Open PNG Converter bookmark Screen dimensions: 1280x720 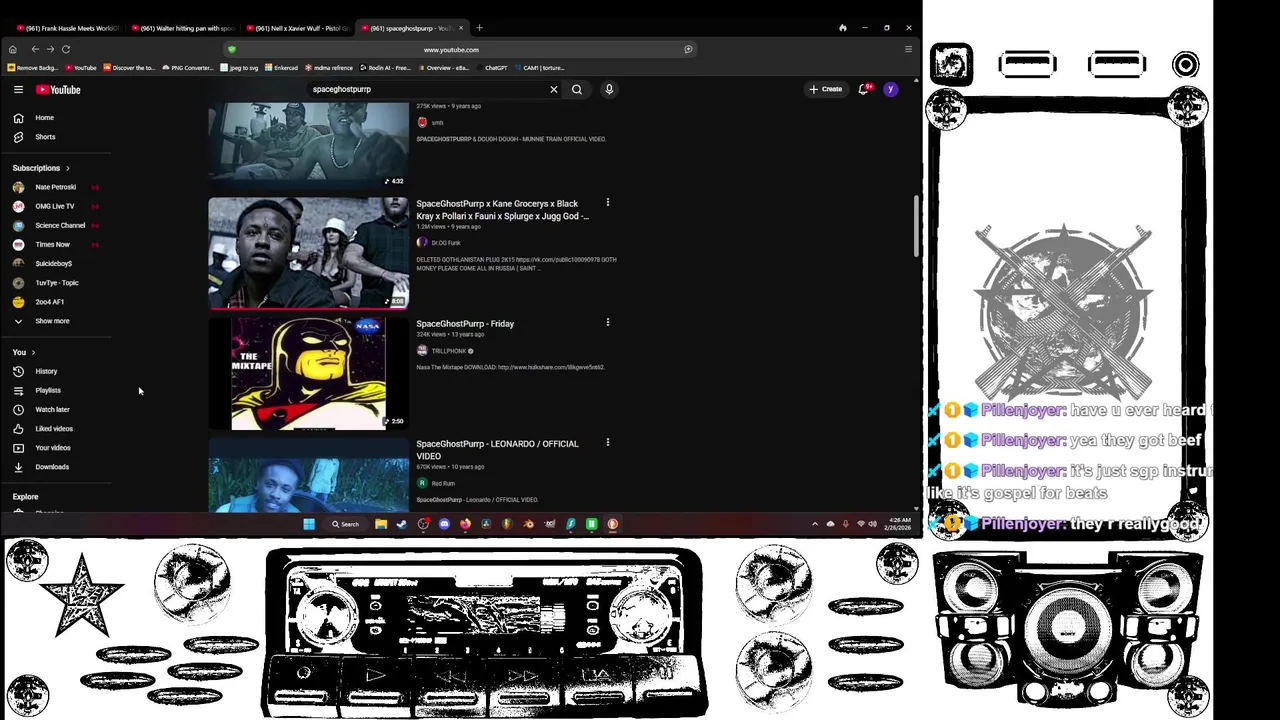click(x=187, y=68)
